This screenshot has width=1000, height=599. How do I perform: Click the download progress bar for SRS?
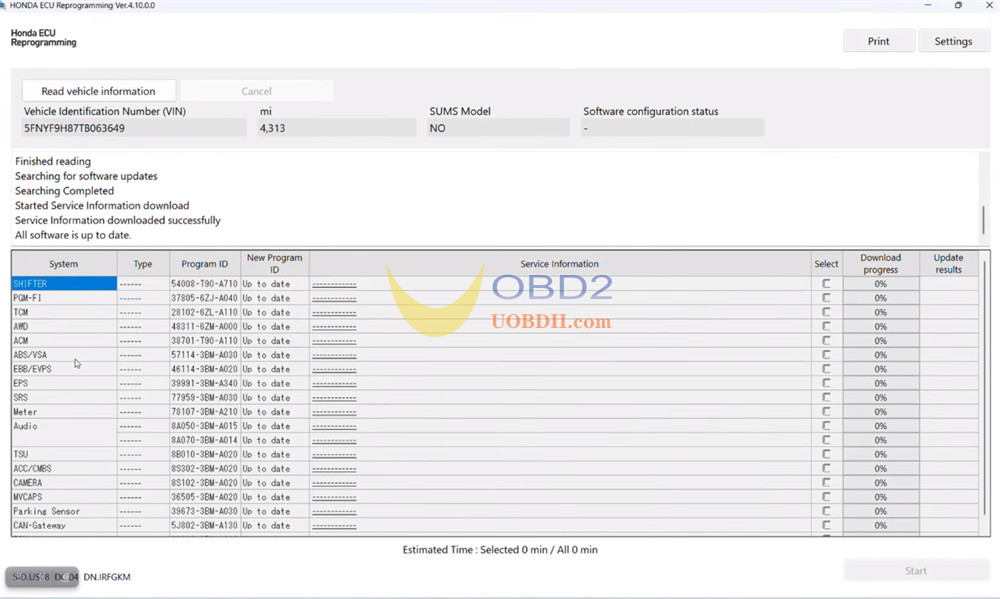(x=881, y=397)
